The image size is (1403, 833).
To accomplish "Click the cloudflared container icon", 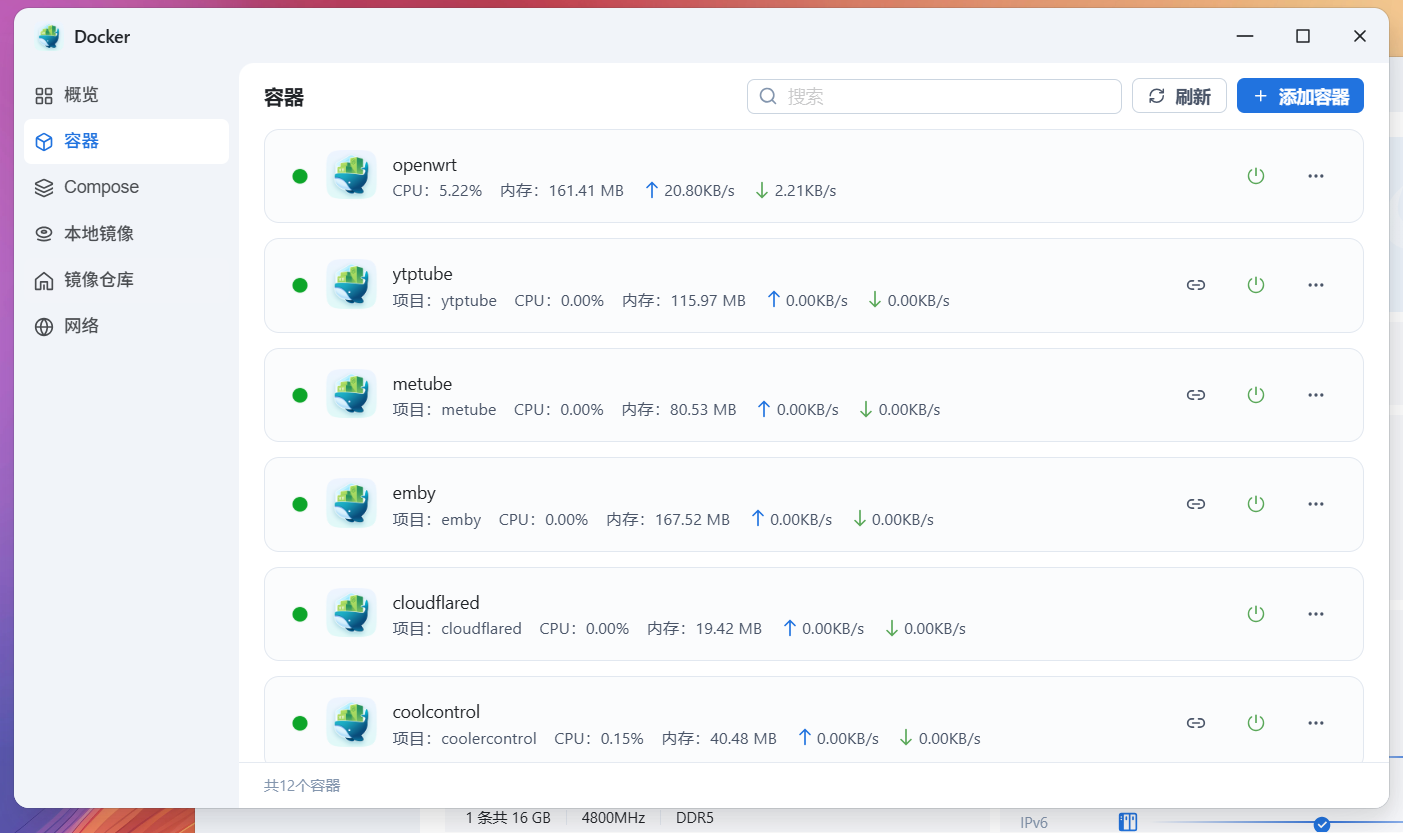I will click(351, 613).
